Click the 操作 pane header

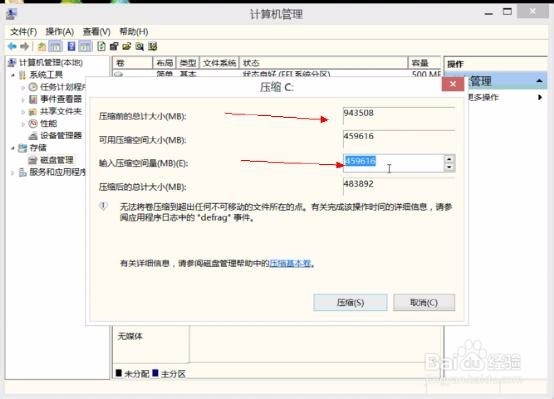[x=455, y=64]
